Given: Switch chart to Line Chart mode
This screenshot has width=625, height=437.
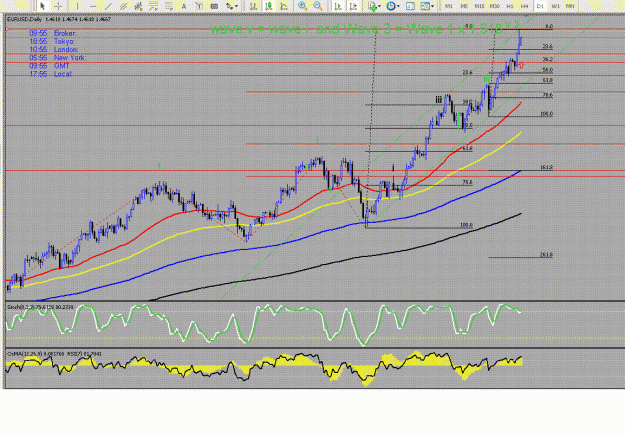Looking at the screenshot, I should point(284,6).
